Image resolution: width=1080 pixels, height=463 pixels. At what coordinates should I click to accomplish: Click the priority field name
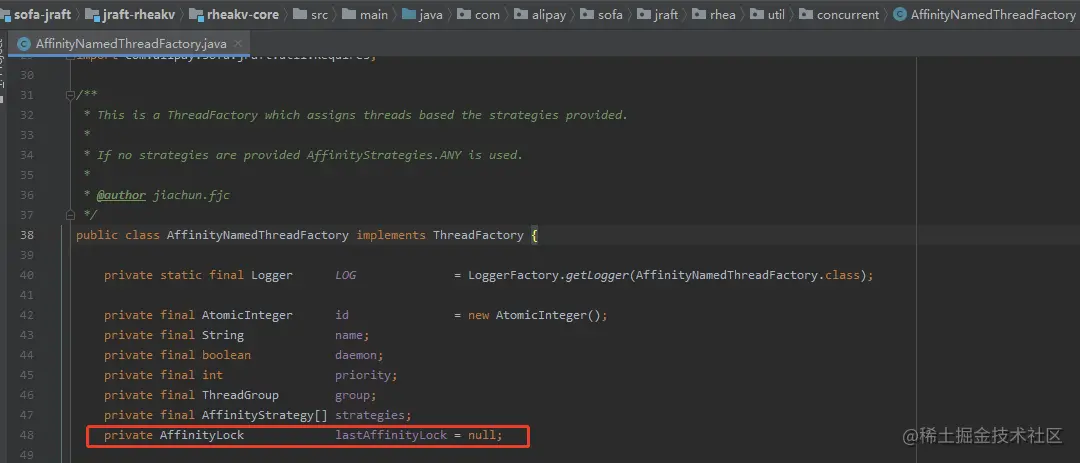coord(362,375)
